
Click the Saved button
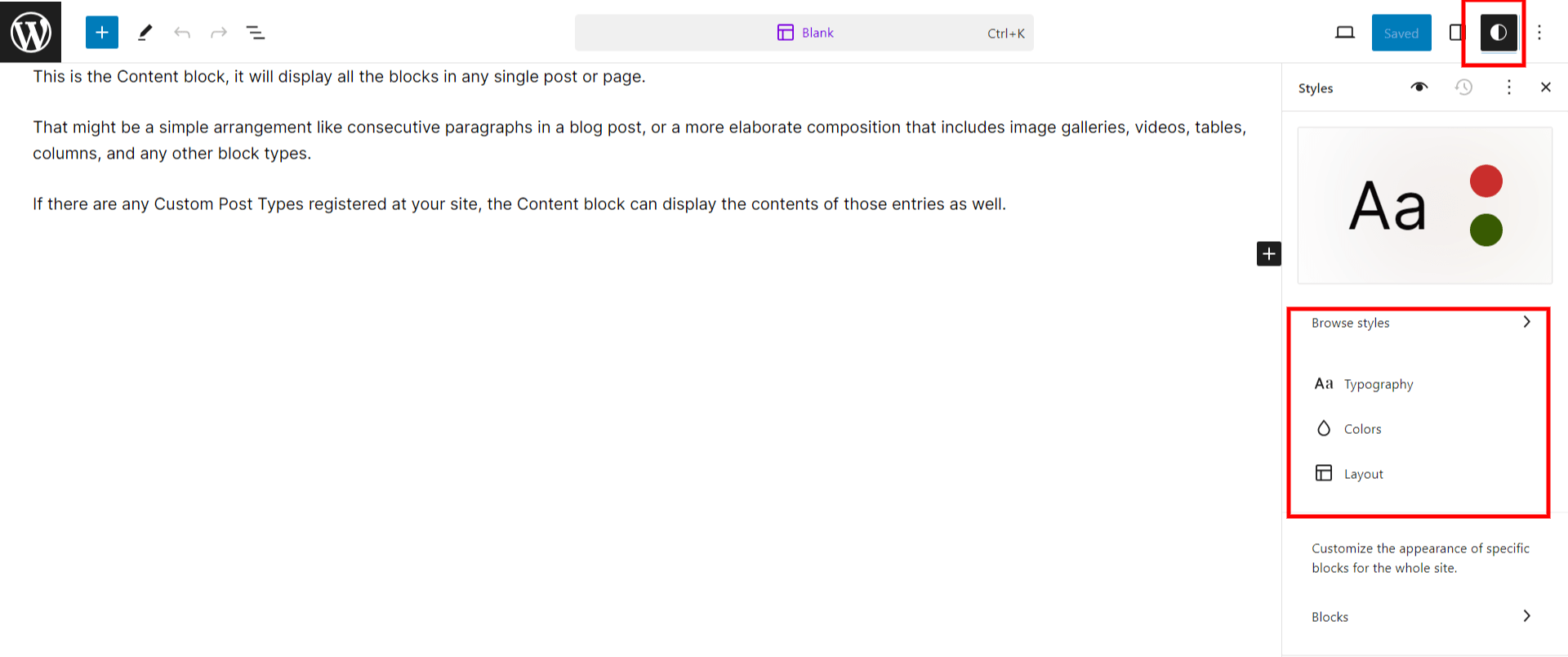pos(1401,33)
